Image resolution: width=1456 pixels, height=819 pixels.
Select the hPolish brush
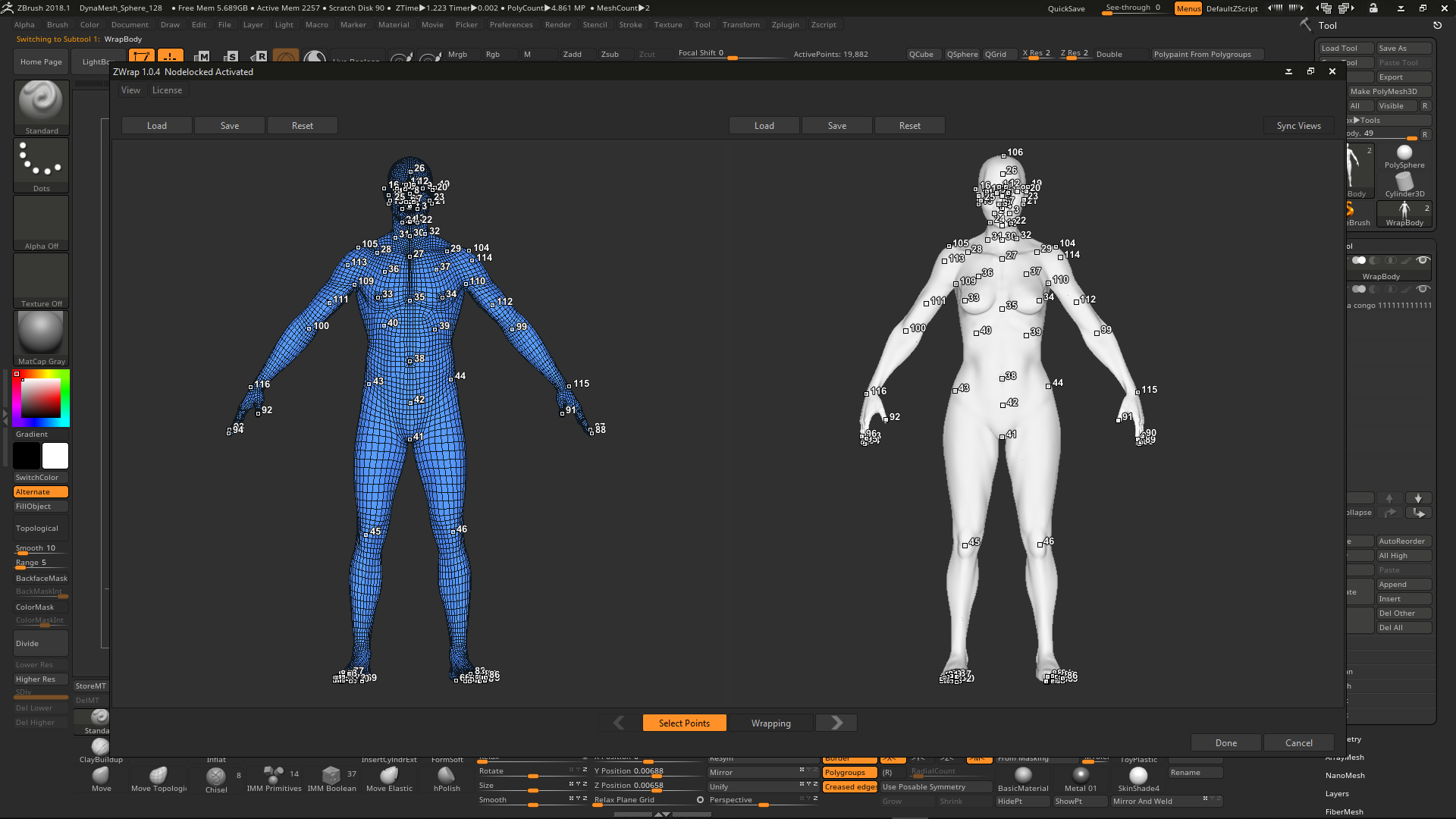(447, 779)
